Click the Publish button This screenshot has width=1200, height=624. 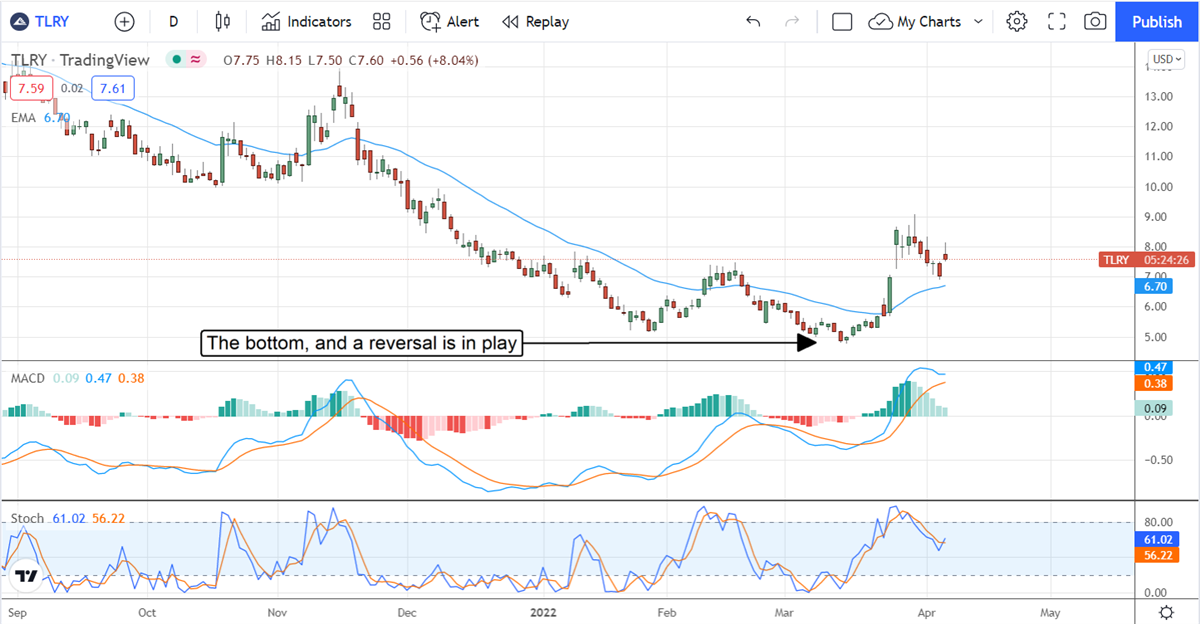[x=1157, y=21]
